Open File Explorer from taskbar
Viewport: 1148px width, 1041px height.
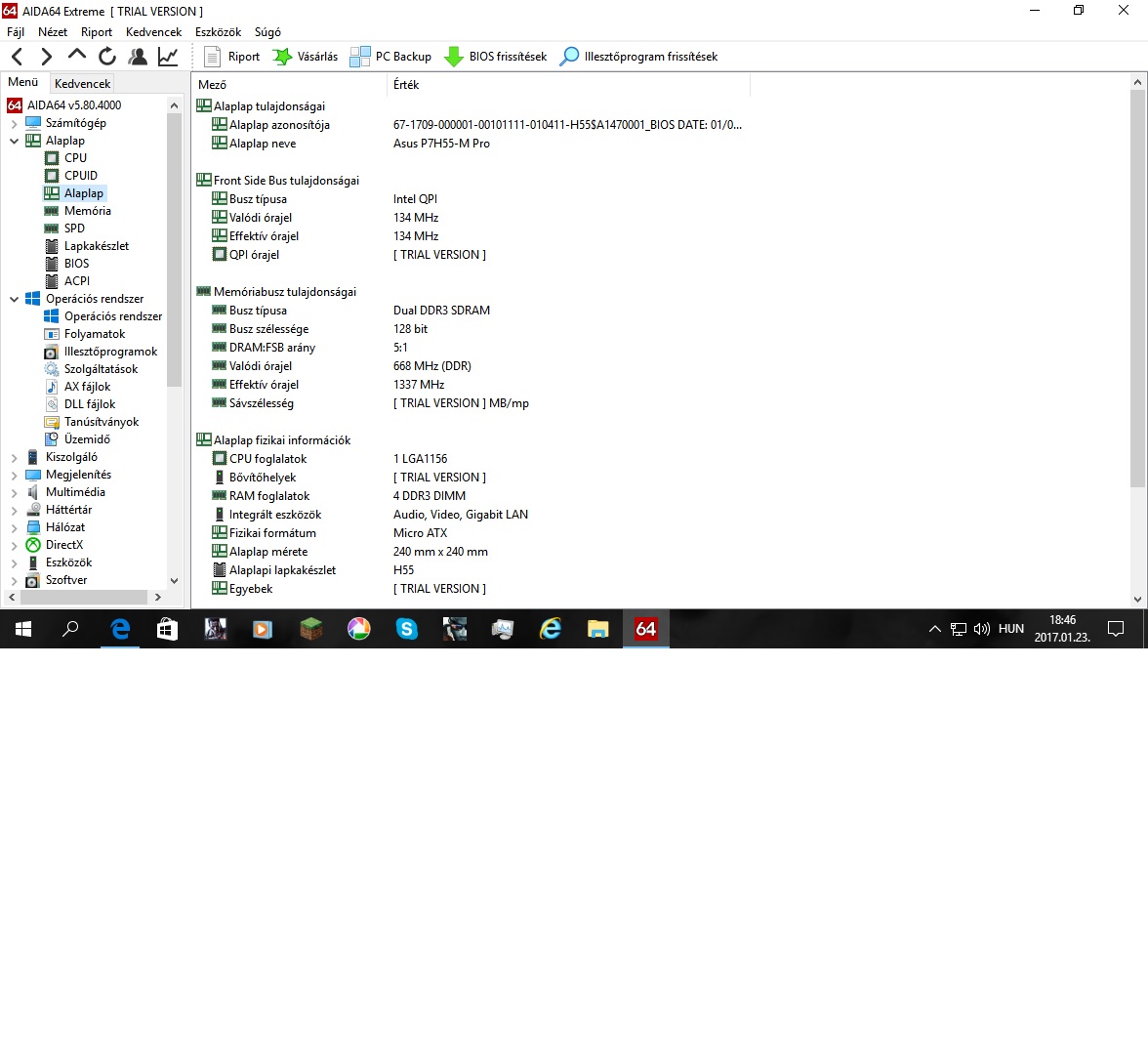click(597, 629)
